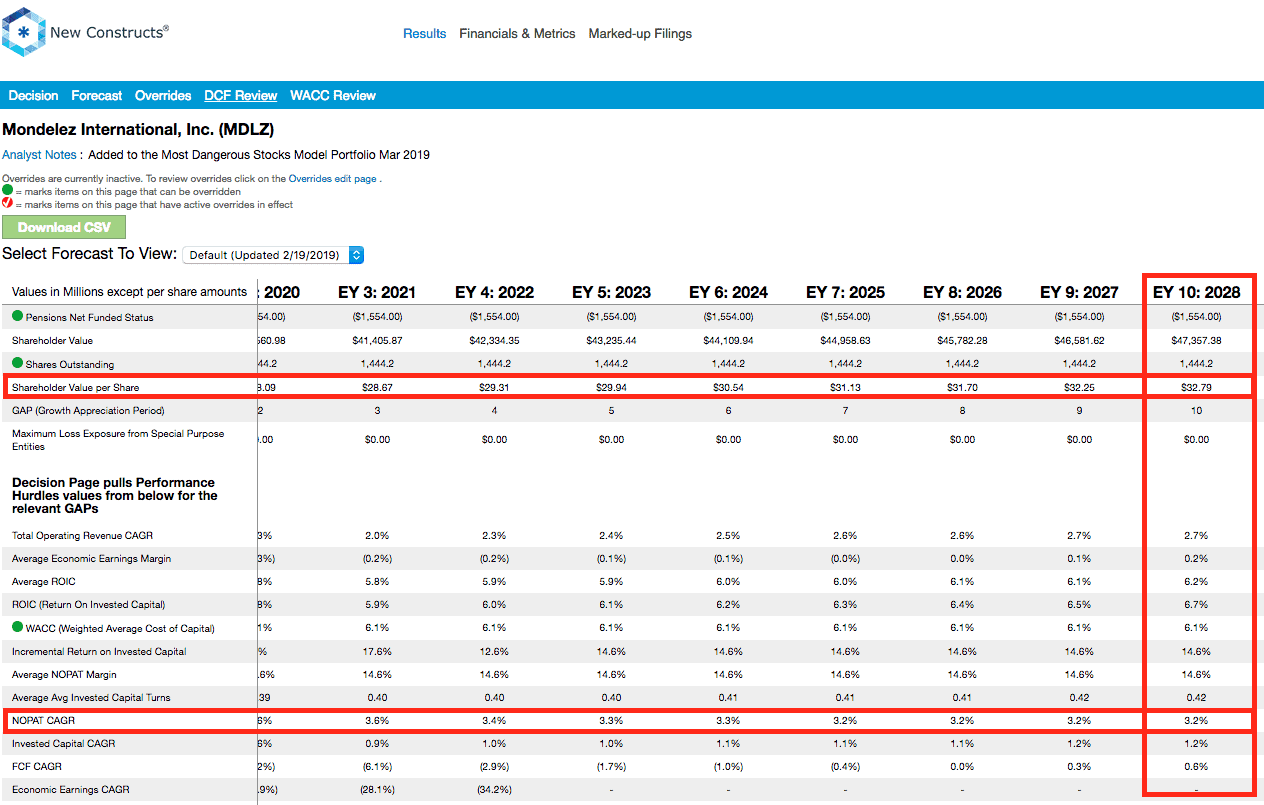Select the (28.1%) Economic Earnings CAGR value
The image size is (1264, 805).
tap(377, 790)
